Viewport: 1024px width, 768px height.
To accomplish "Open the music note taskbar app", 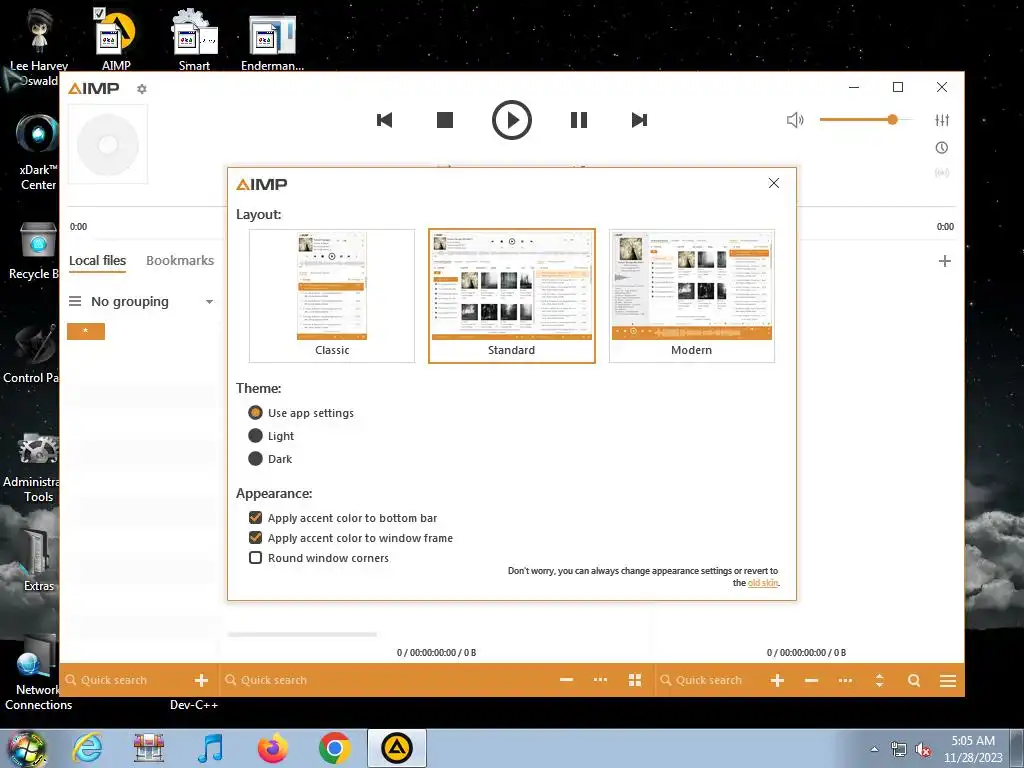I will click(x=210, y=748).
